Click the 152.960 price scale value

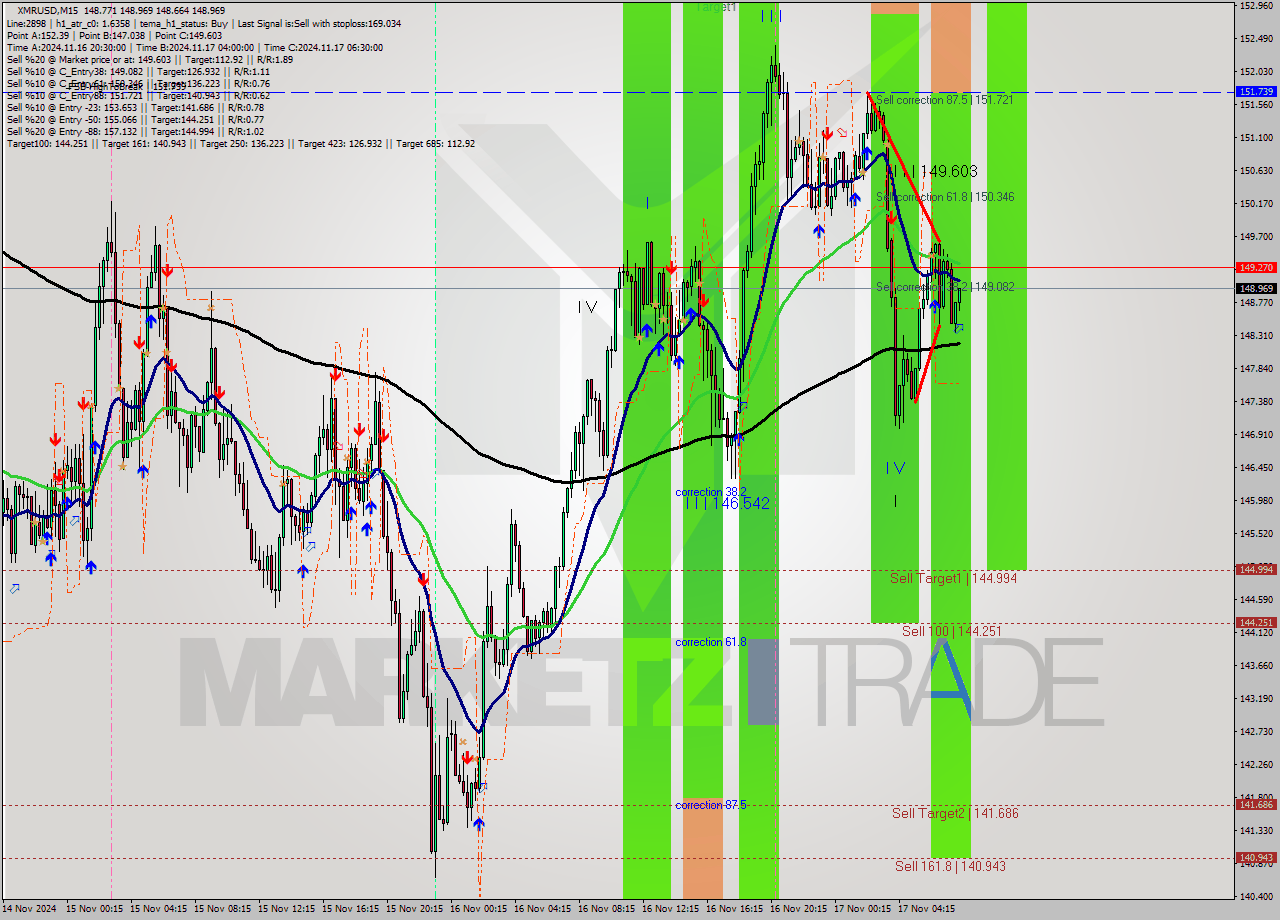click(x=1256, y=6)
